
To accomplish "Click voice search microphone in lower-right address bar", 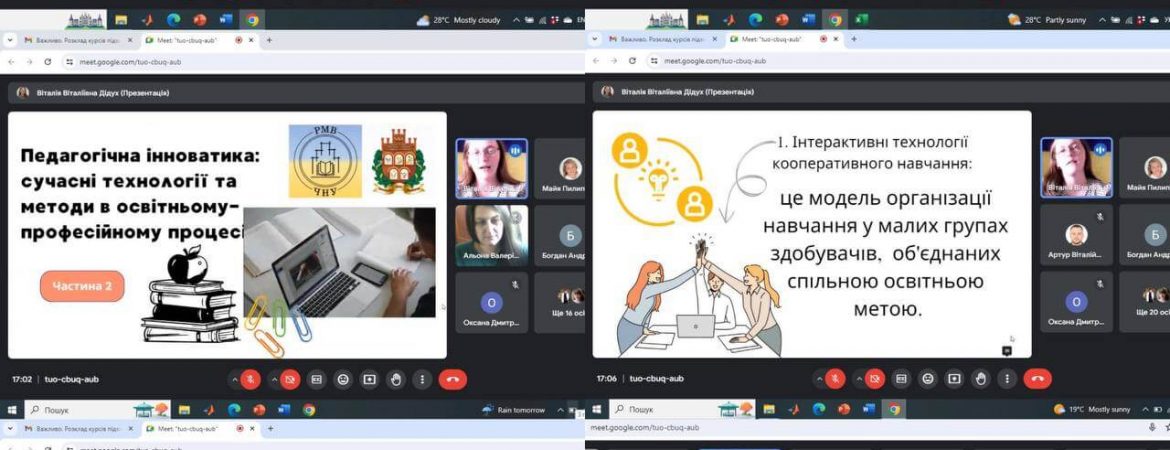I will tap(1153, 428).
